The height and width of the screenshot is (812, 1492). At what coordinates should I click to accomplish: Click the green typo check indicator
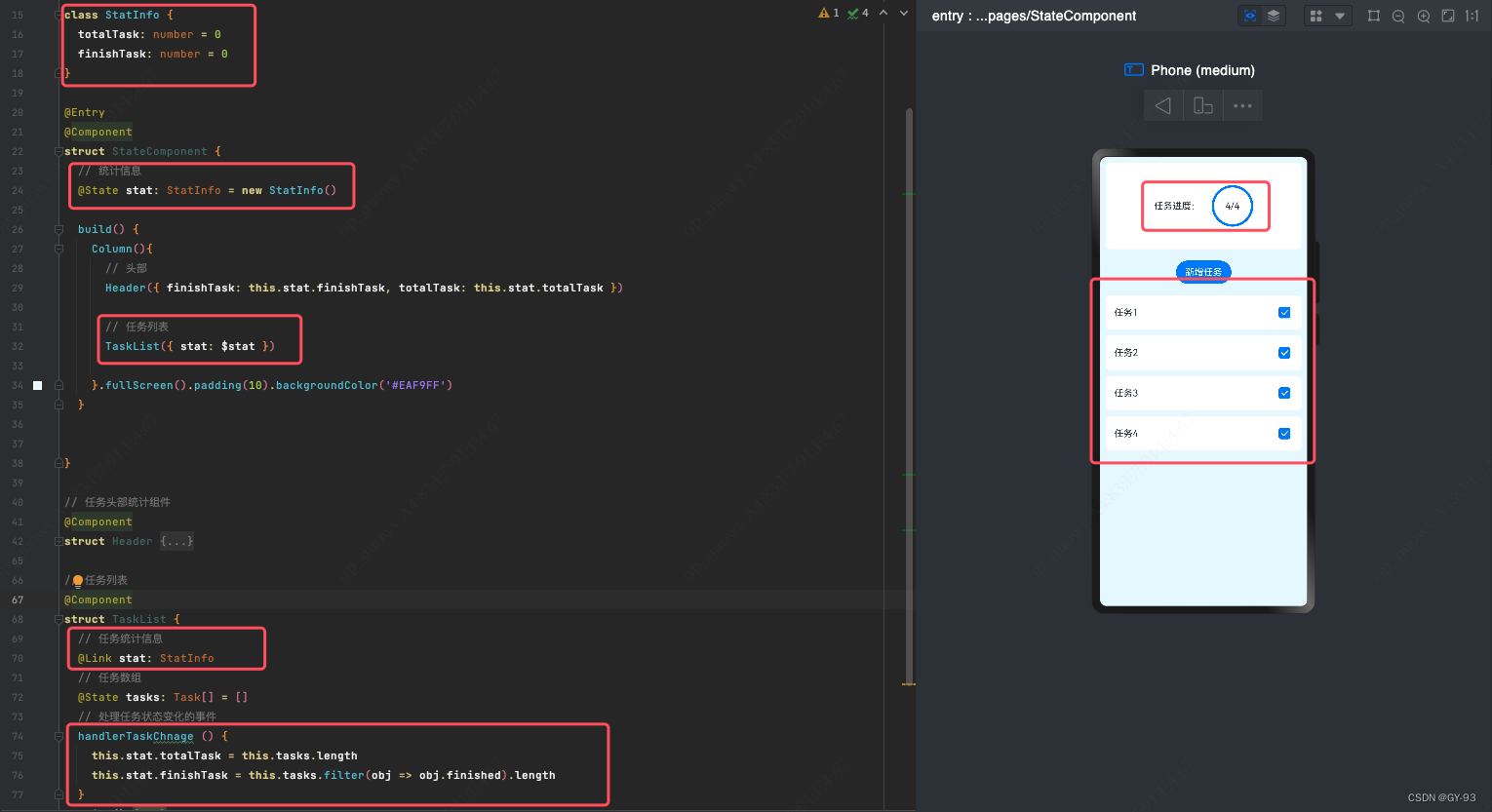click(x=858, y=13)
